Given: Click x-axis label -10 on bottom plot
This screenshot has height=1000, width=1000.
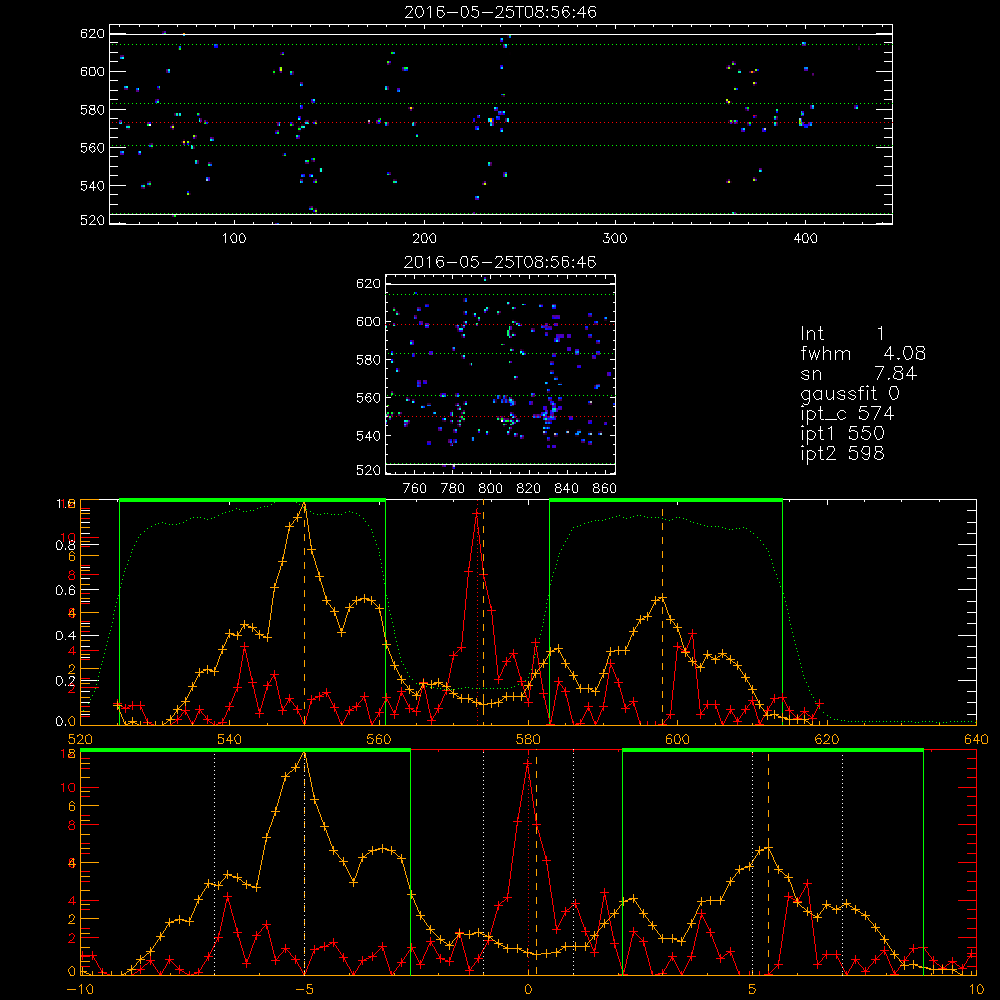Looking at the screenshot, I should tap(80, 989).
